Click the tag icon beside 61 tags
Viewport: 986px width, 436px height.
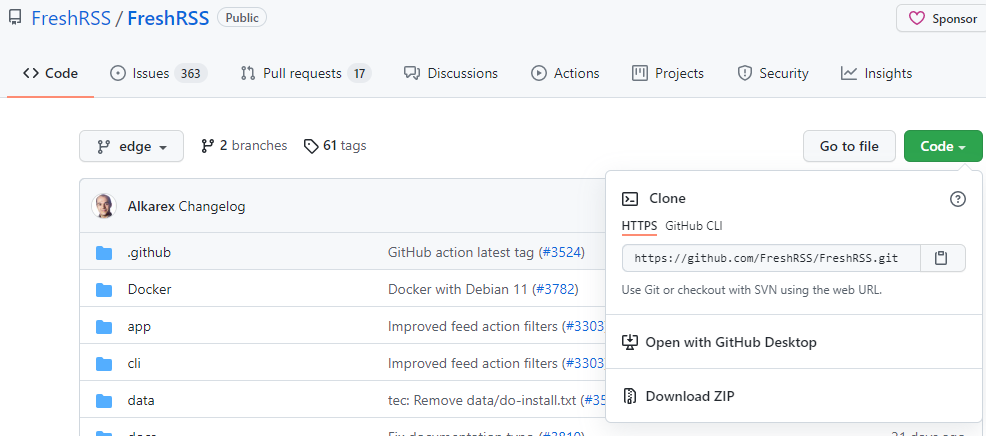[311, 147]
